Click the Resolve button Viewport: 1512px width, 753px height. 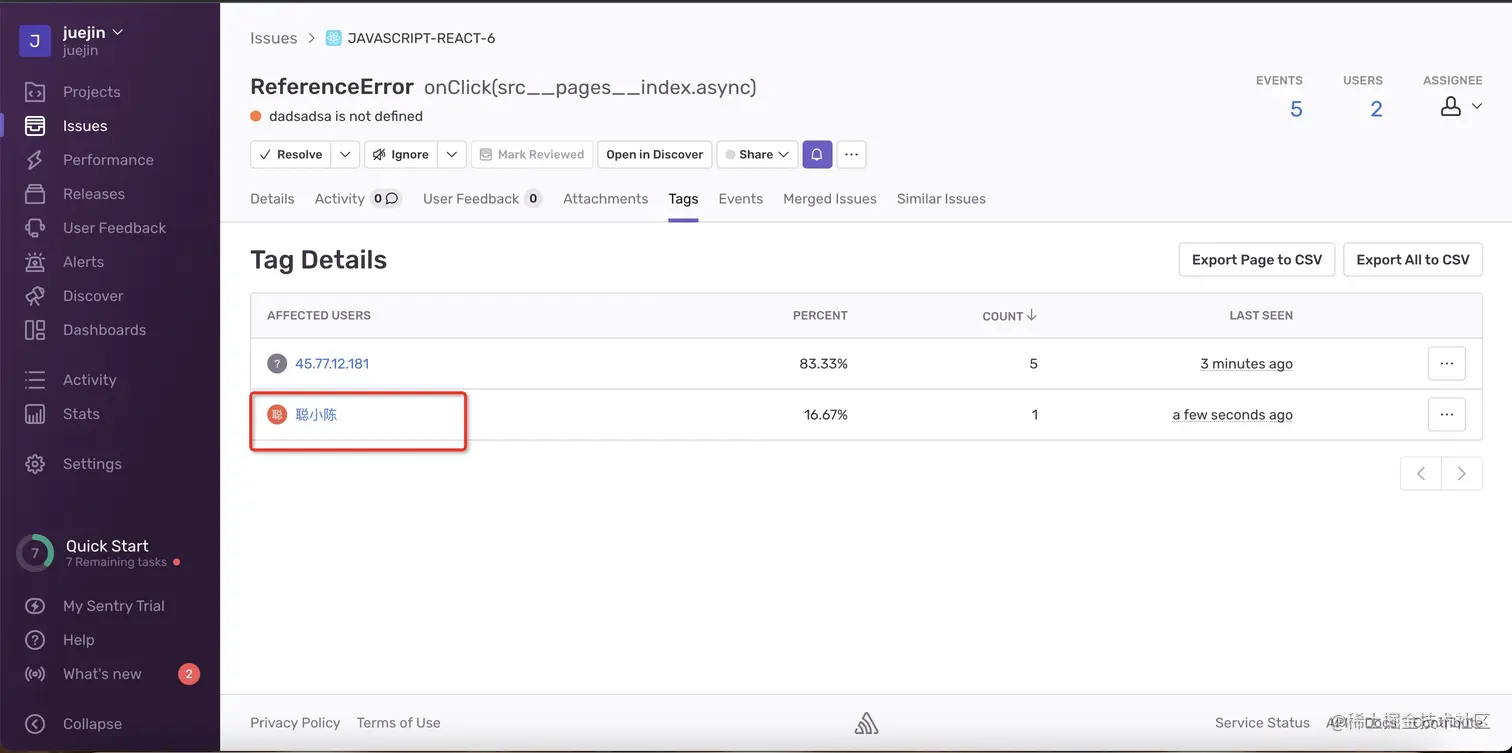pyautogui.click(x=291, y=154)
